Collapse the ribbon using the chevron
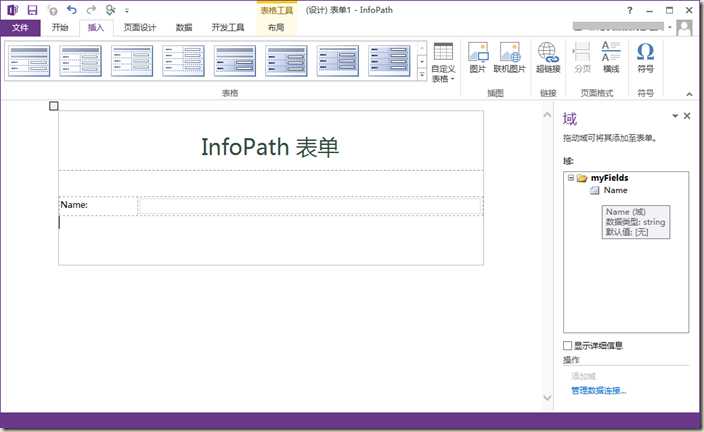Screen dimensions: 704x432 pyautogui.click(x=689, y=94)
